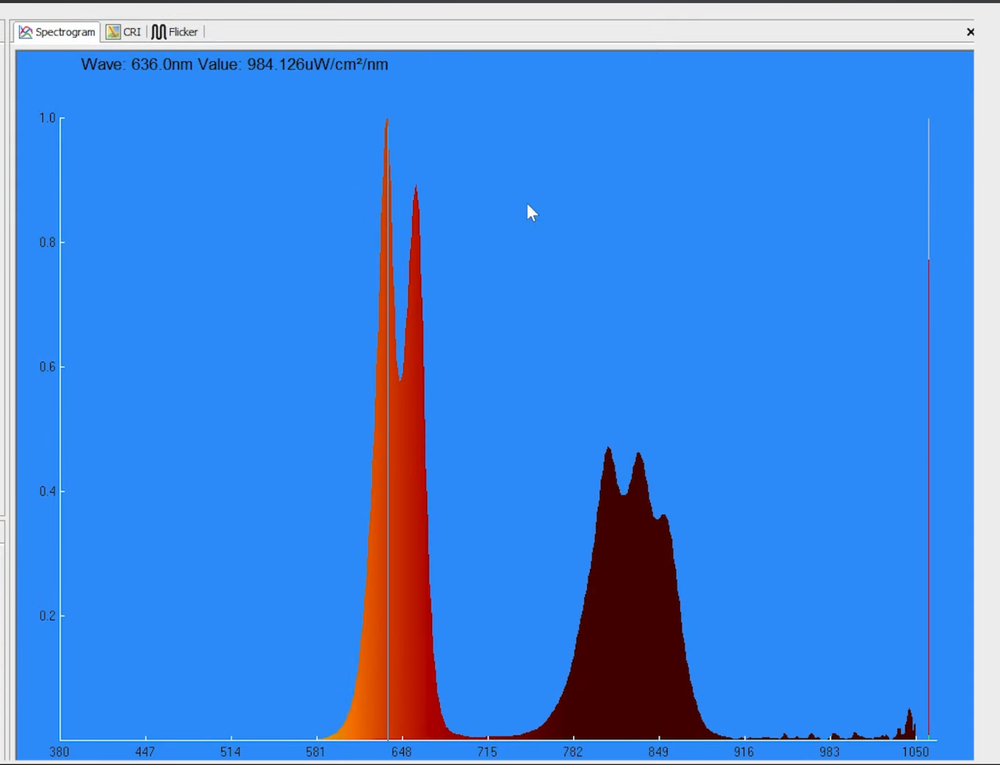Click the 715 wavelength axis label
Image resolution: width=1000 pixels, height=765 pixels.
point(487,752)
